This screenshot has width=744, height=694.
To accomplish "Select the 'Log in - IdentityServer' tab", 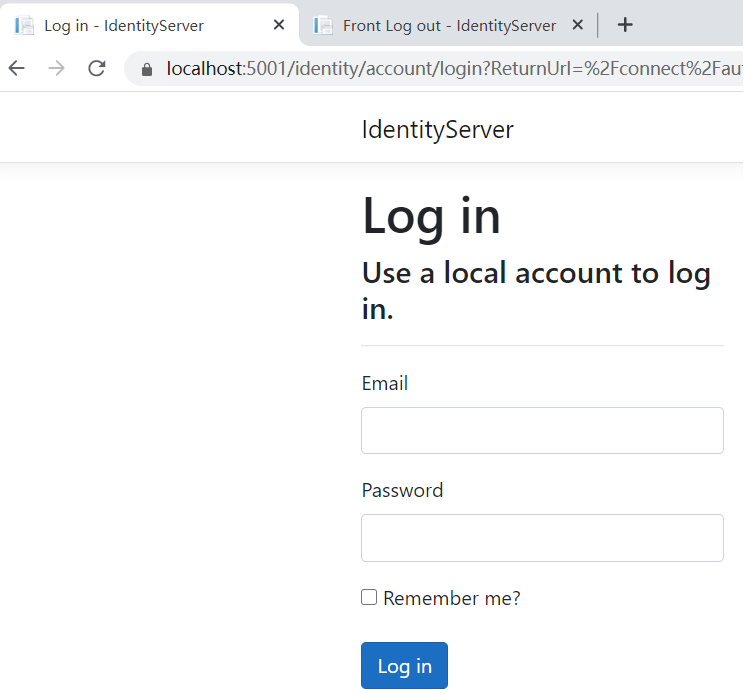I will tap(149, 25).
